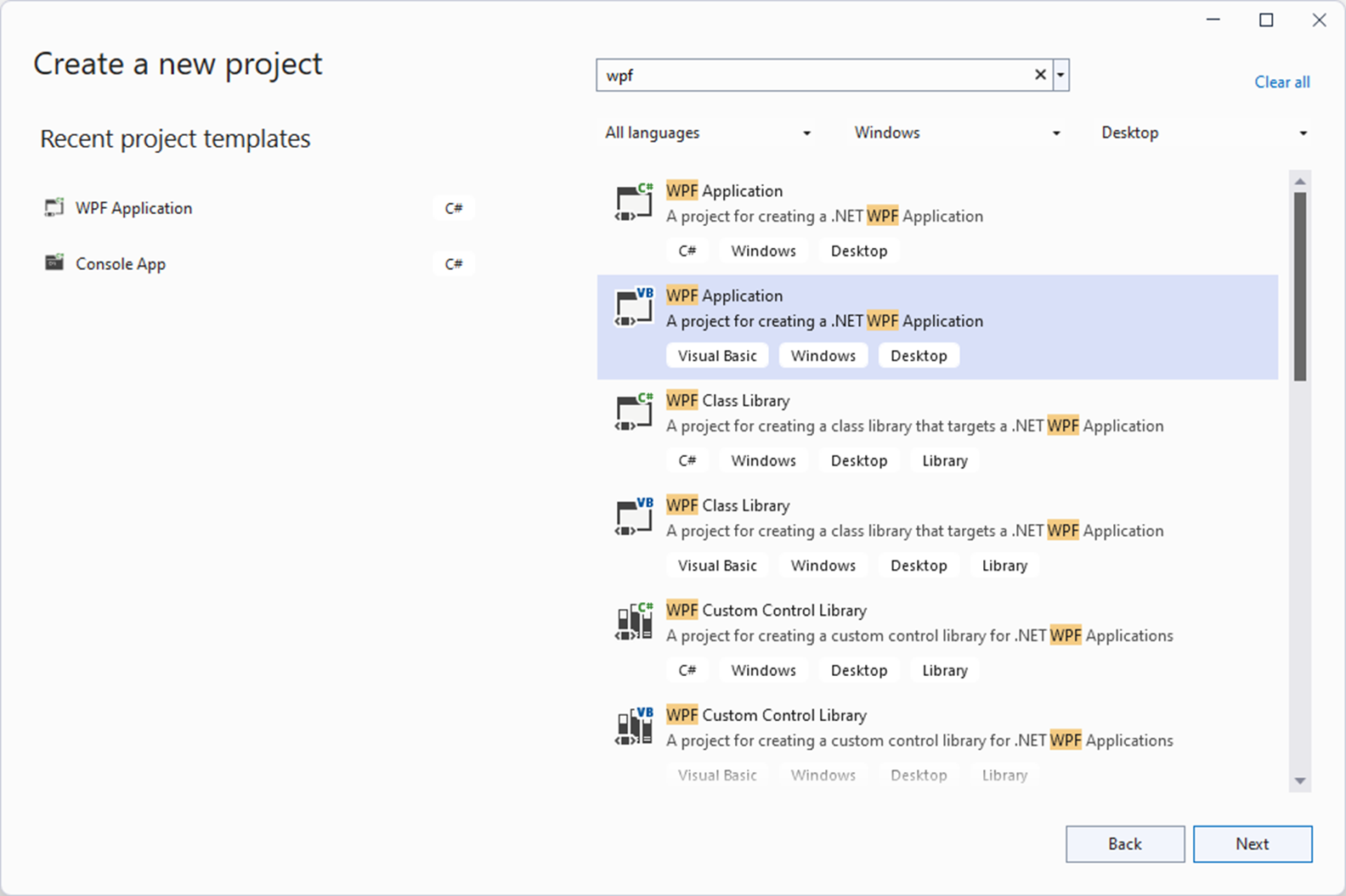This screenshot has width=1346, height=896.
Task: Clear the search text with the X icon
Action: (1040, 75)
